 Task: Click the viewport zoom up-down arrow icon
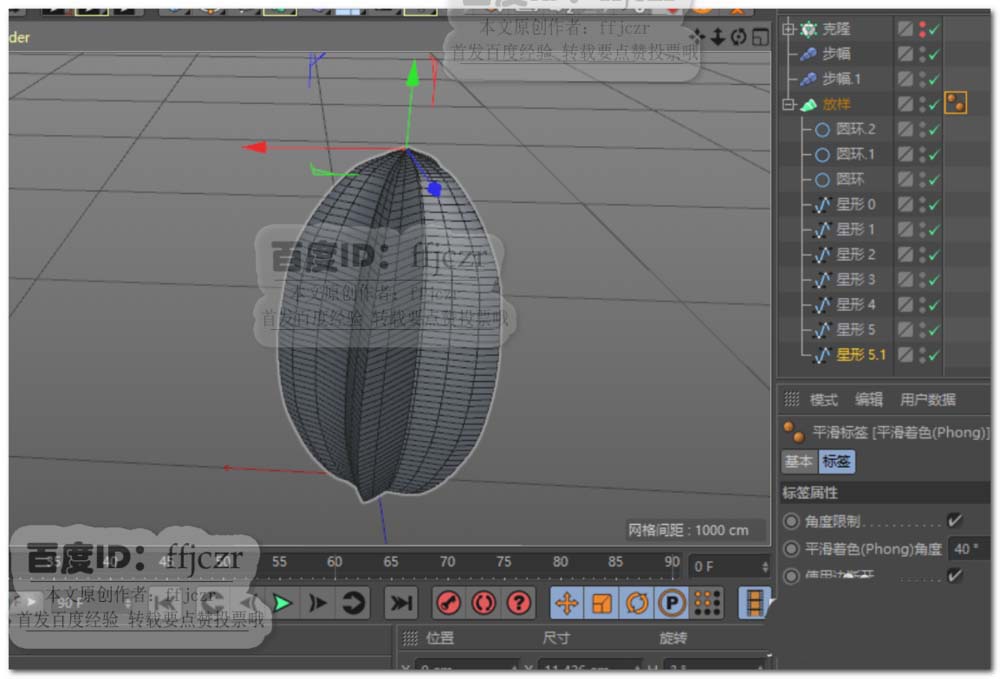[x=717, y=36]
